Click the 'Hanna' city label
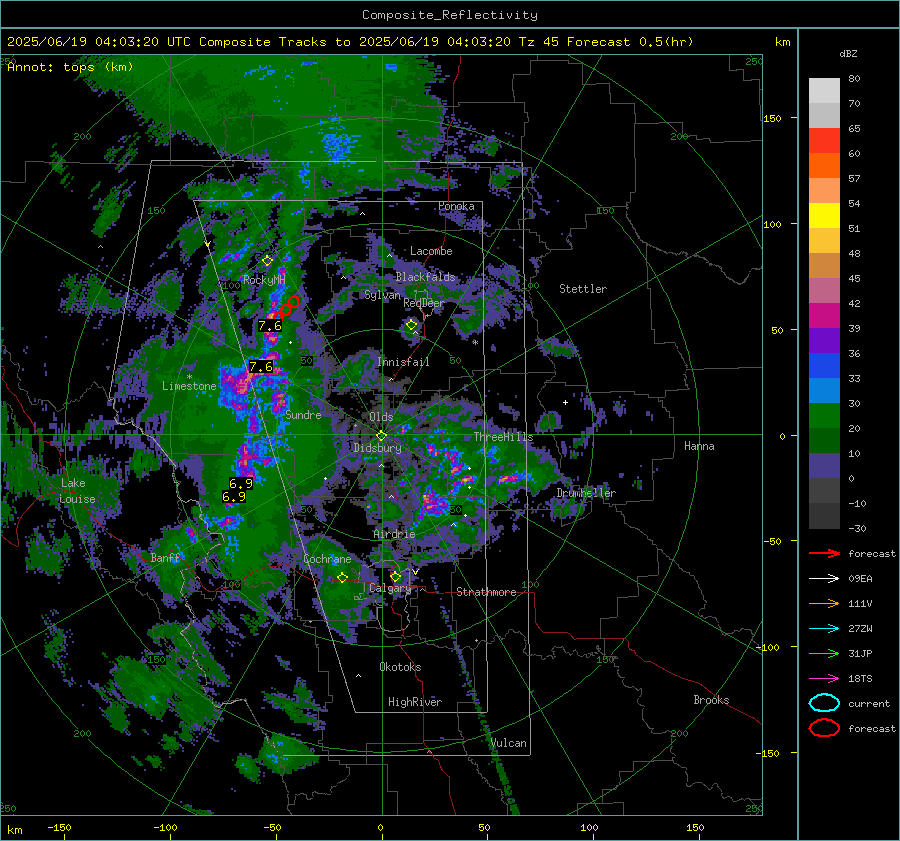 coord(699,446)
